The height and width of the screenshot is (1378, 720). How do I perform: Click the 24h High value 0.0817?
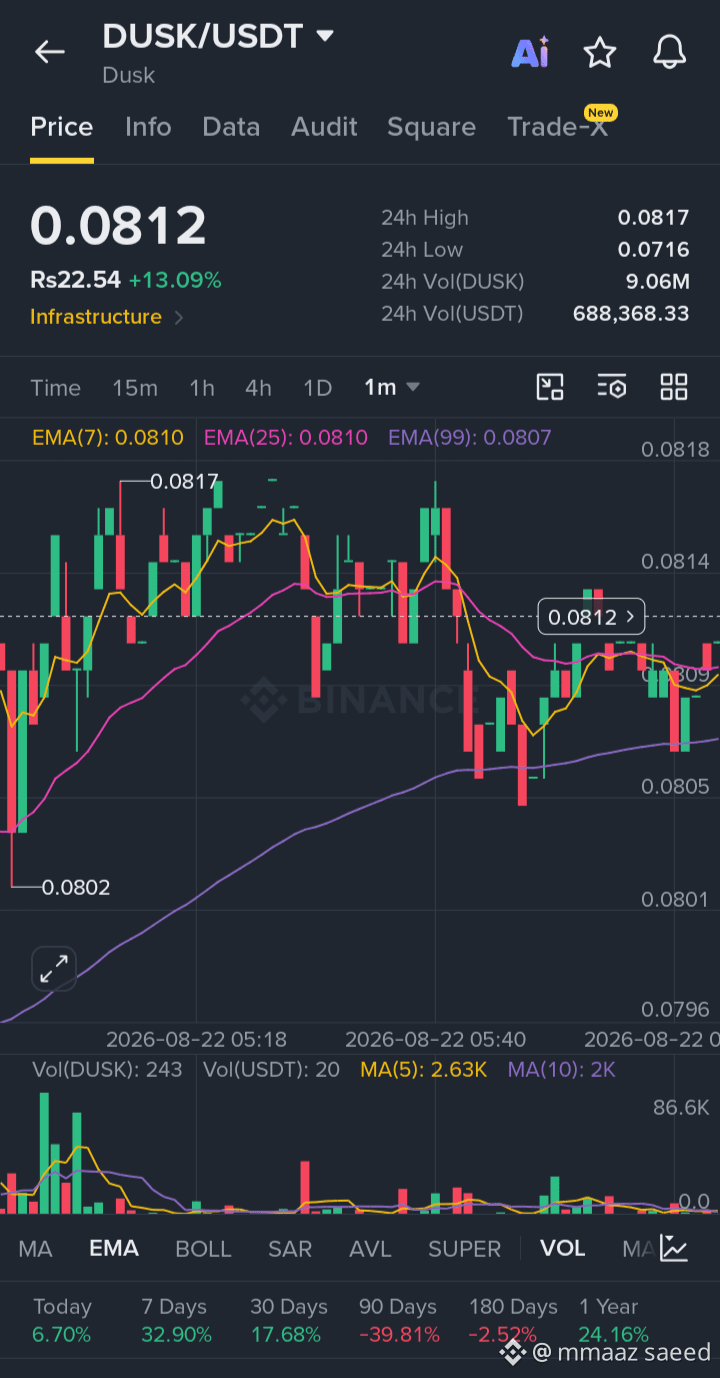coord(653,218)
